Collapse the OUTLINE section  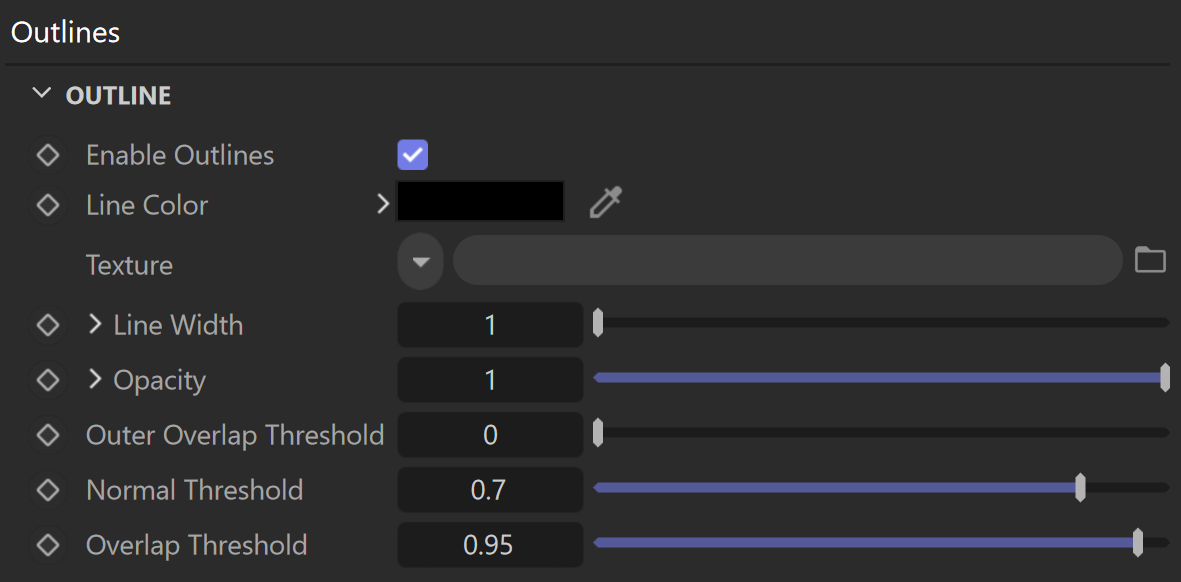click(x=42, y=94)
